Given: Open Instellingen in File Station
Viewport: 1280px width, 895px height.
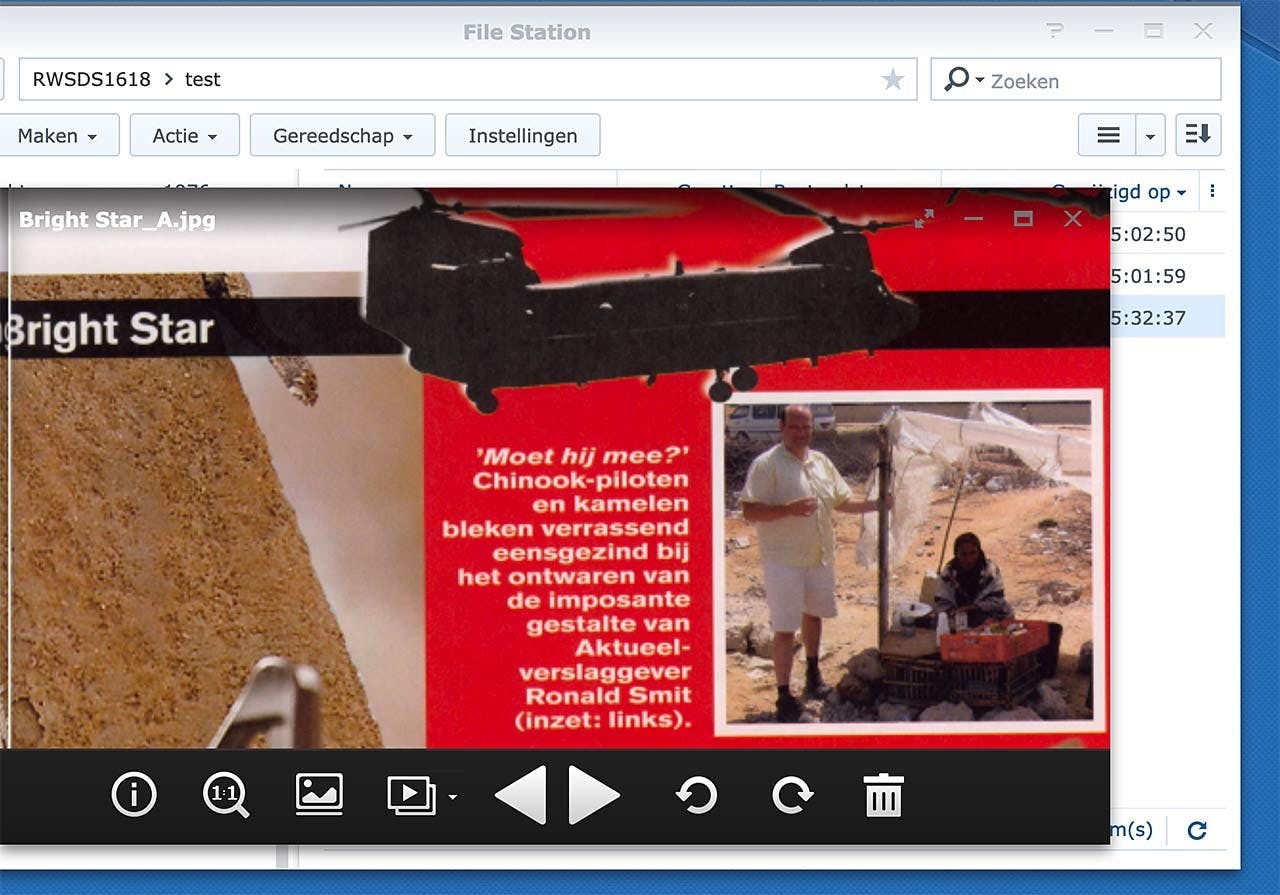Looking at the screenshot, I should 523,135.
